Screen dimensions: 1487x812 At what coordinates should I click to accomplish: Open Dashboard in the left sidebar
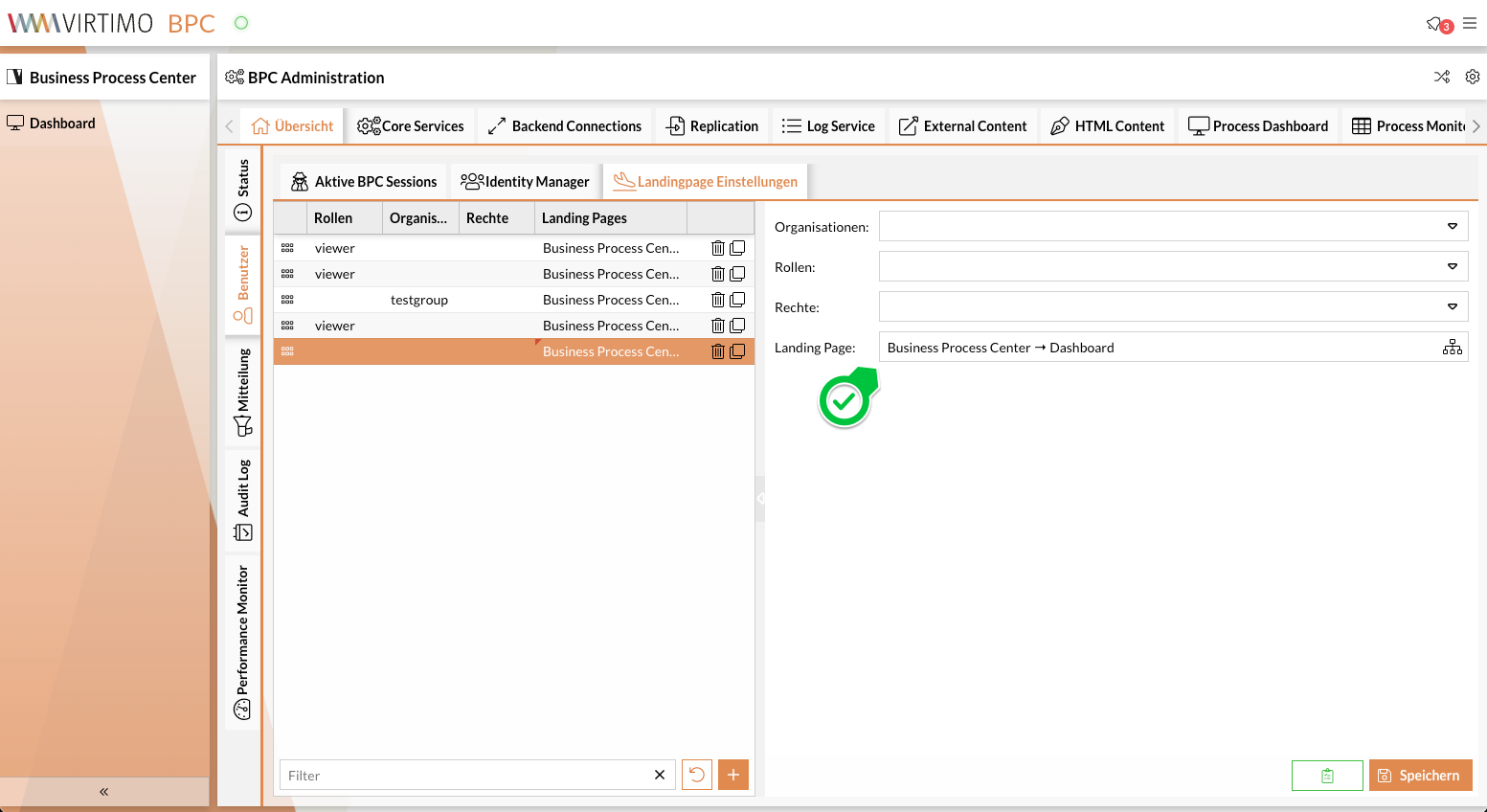(x=62, y=124)
